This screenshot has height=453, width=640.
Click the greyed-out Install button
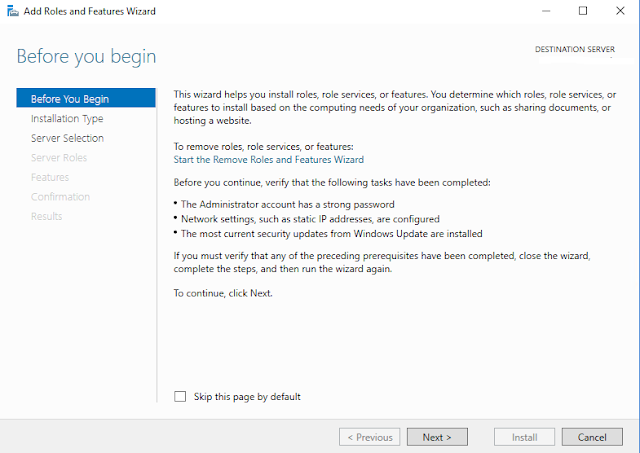[524, 437]
